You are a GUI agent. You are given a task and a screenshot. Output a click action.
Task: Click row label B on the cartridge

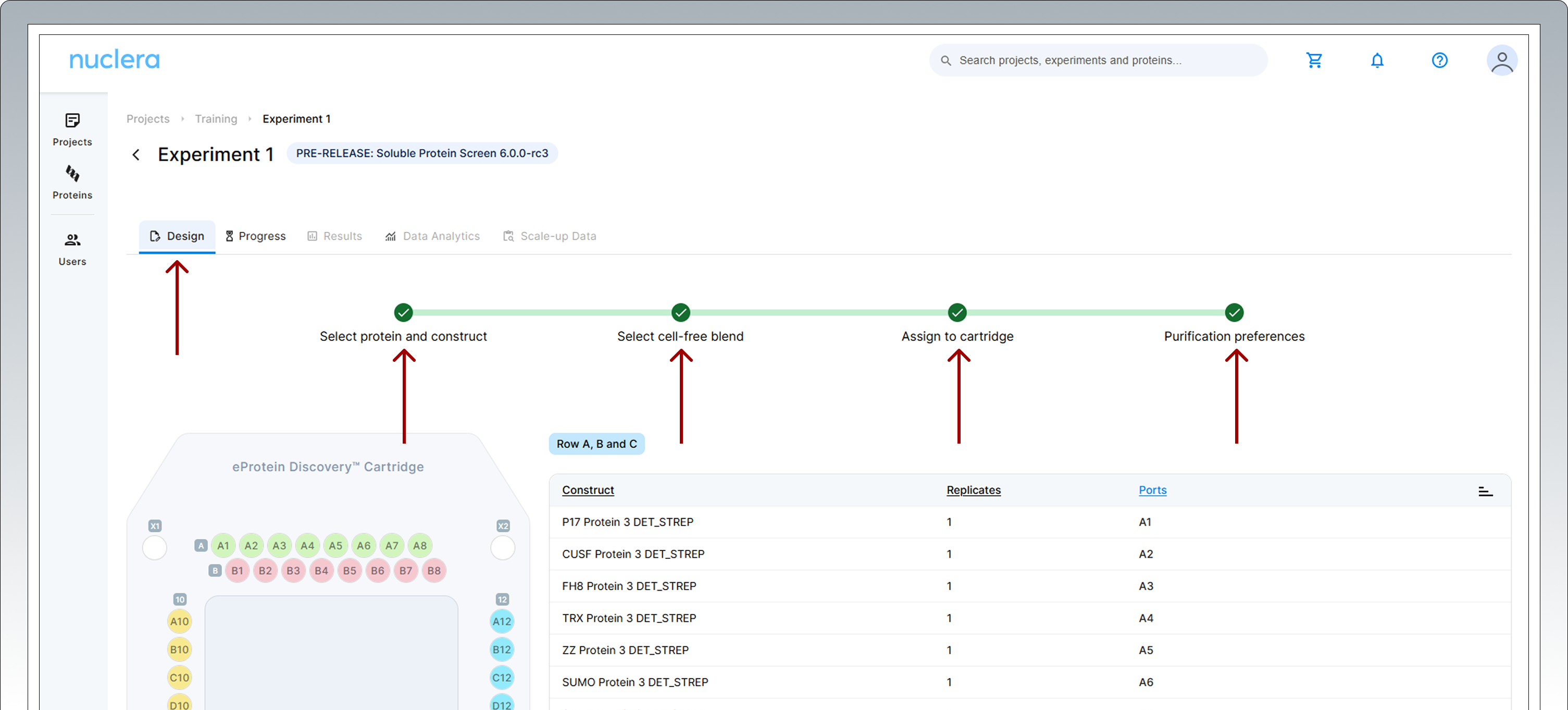pos(215,571)
